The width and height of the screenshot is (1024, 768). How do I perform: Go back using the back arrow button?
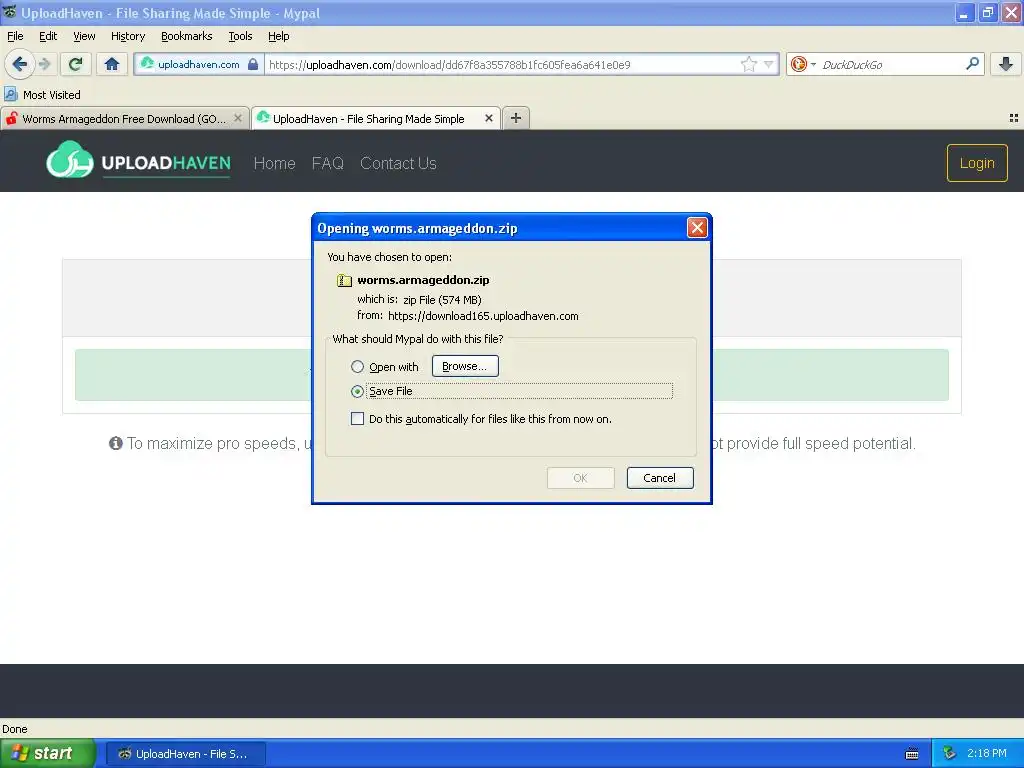[19, 64]
